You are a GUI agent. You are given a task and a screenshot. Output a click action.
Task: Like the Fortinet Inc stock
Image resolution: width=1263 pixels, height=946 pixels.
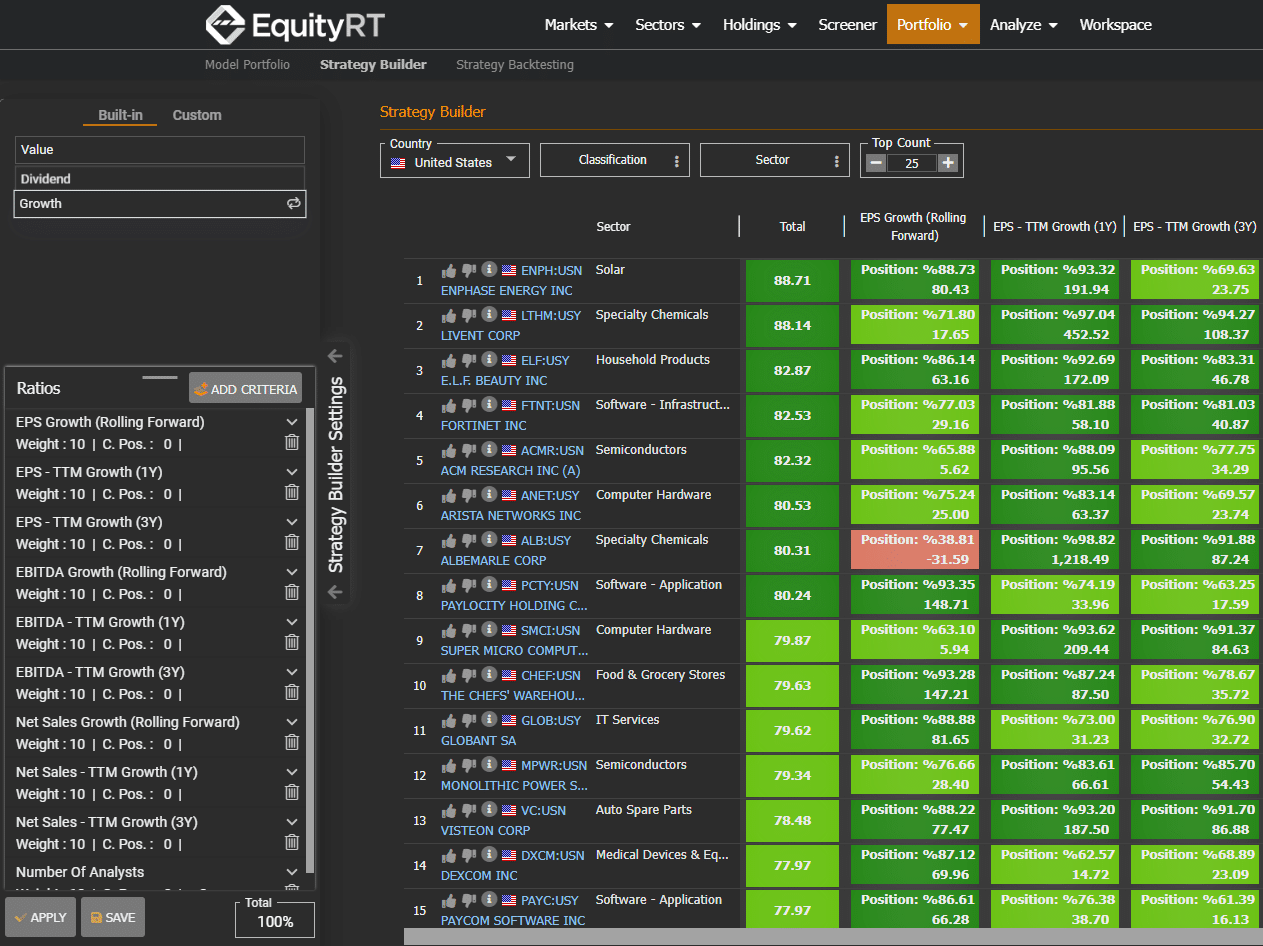pyautogui.click(x=449, y=405)
